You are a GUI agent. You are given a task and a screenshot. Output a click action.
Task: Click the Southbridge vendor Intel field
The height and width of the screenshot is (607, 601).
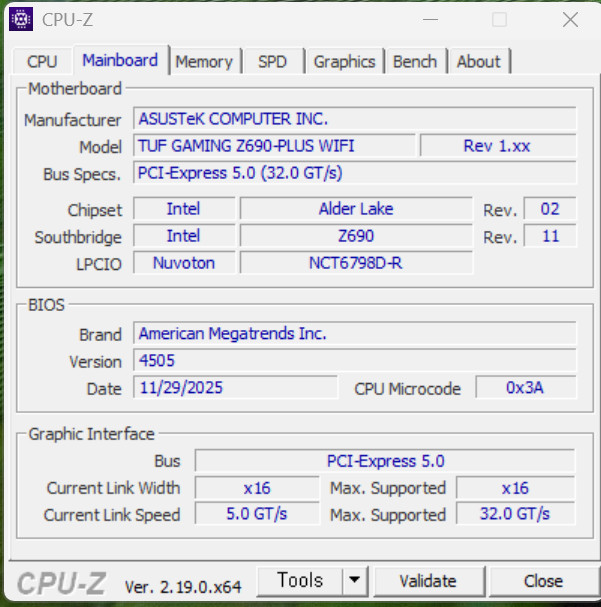tap(184, 236)
